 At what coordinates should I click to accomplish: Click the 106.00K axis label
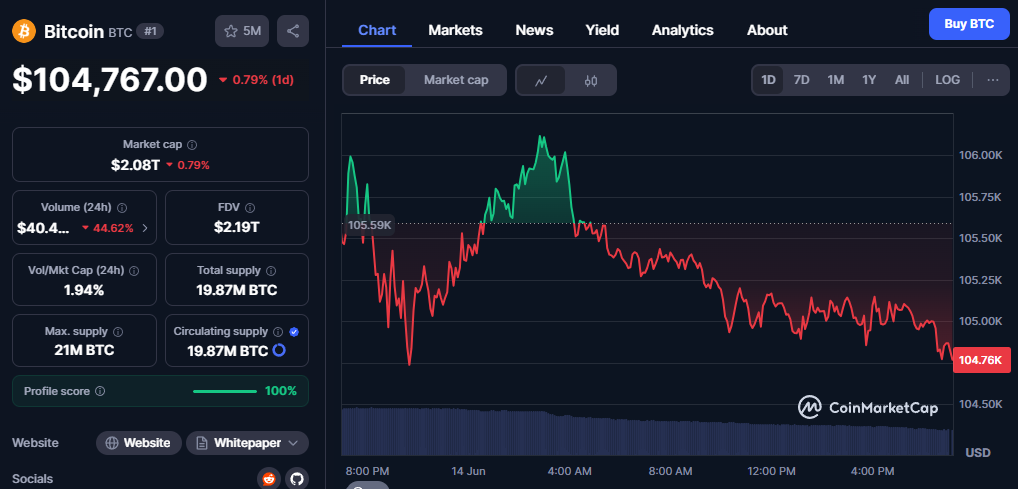[x=981, y=155]
